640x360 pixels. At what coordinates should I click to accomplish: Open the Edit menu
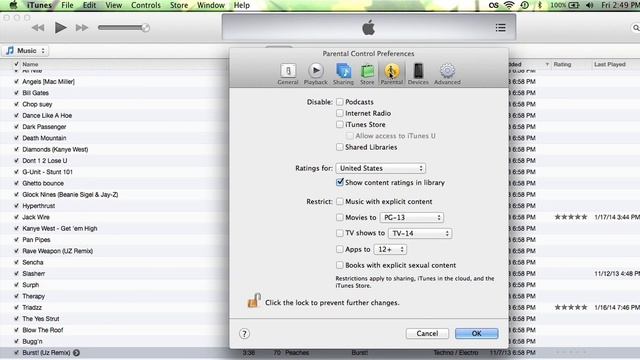89,5
